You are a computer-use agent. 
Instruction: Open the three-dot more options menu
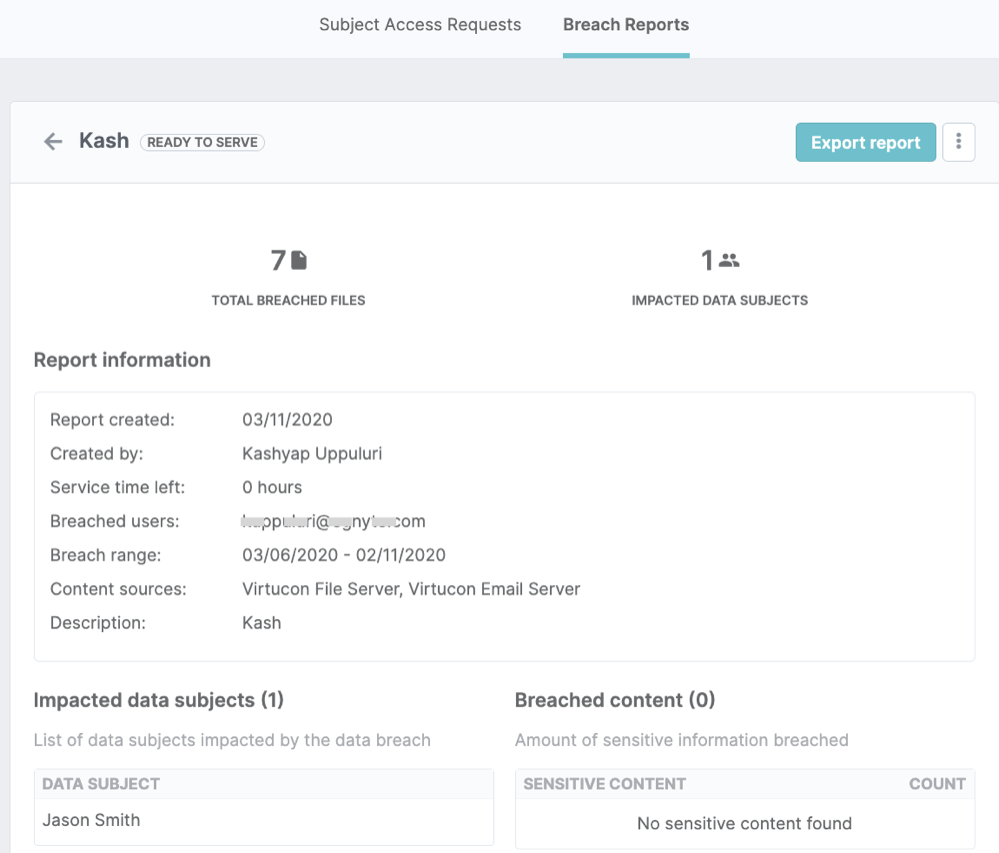tap(958, 141)
